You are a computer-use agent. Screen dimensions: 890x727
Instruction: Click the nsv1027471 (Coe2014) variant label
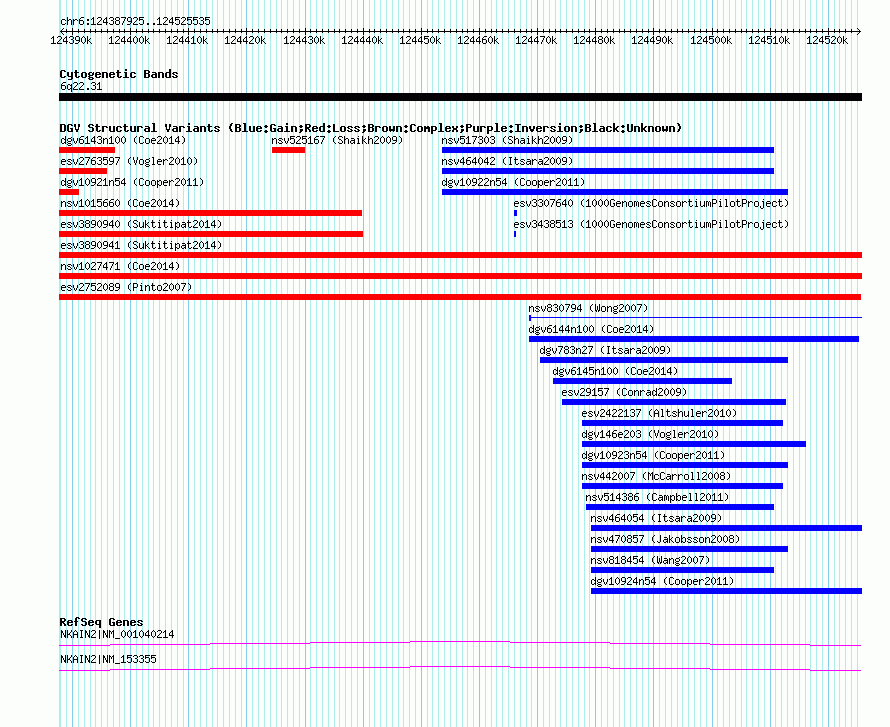(120, 266)
